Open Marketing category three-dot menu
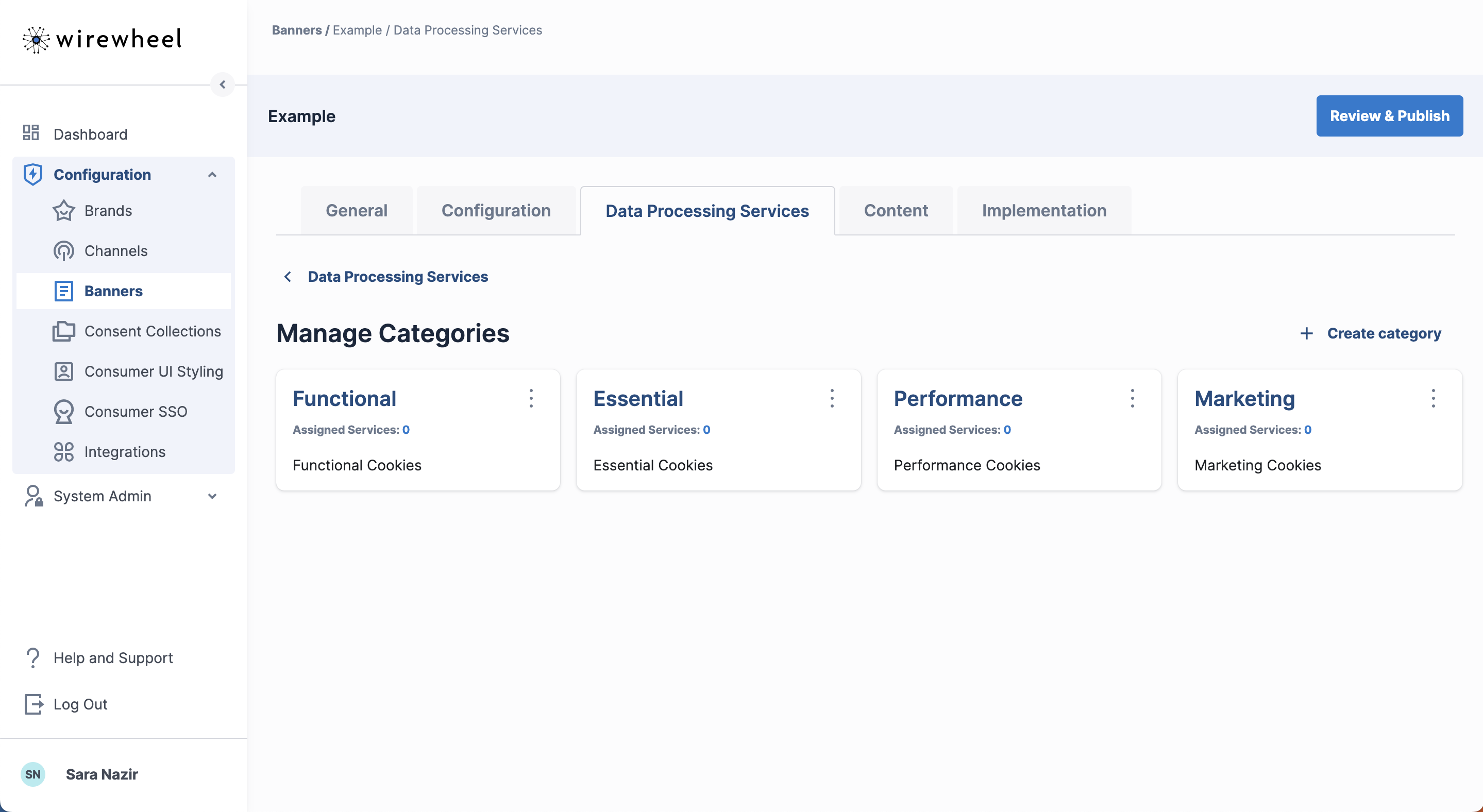The image size is (1483, 812). point(1433,398)
